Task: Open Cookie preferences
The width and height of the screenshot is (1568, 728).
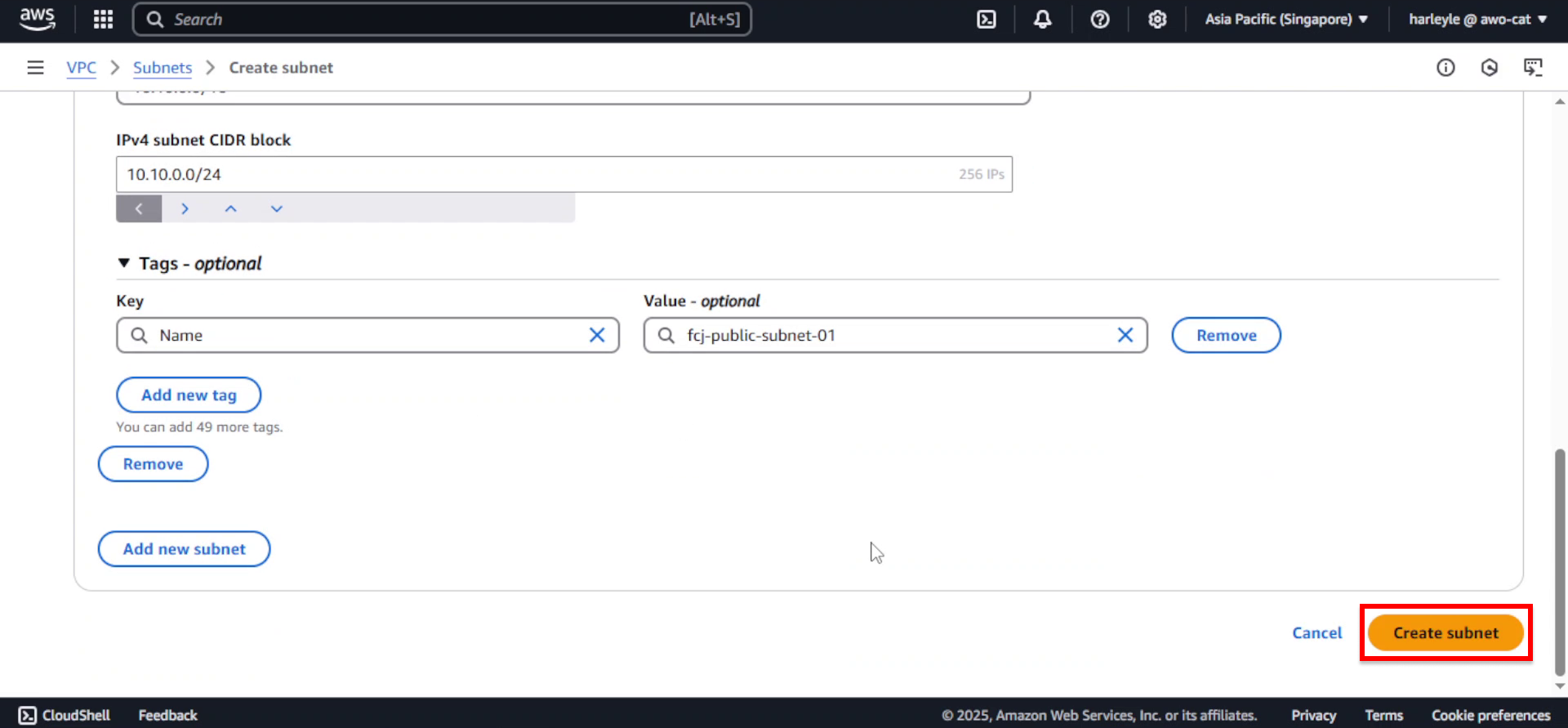Action: tap(1490, 715)
